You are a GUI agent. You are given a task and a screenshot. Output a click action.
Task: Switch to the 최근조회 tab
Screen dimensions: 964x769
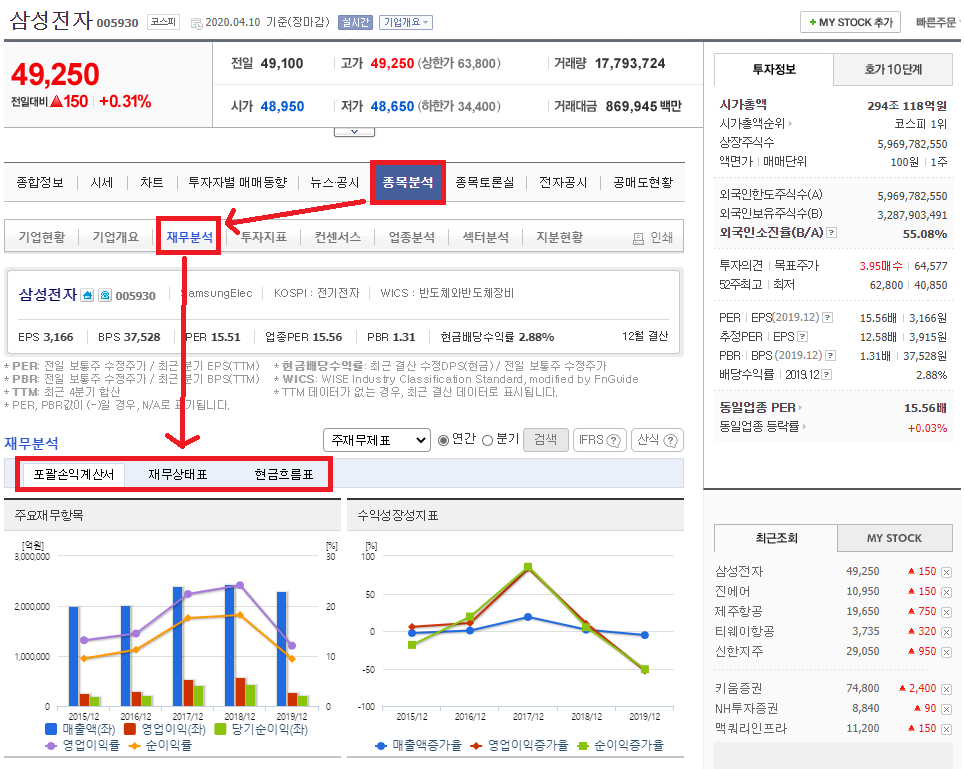776,538
